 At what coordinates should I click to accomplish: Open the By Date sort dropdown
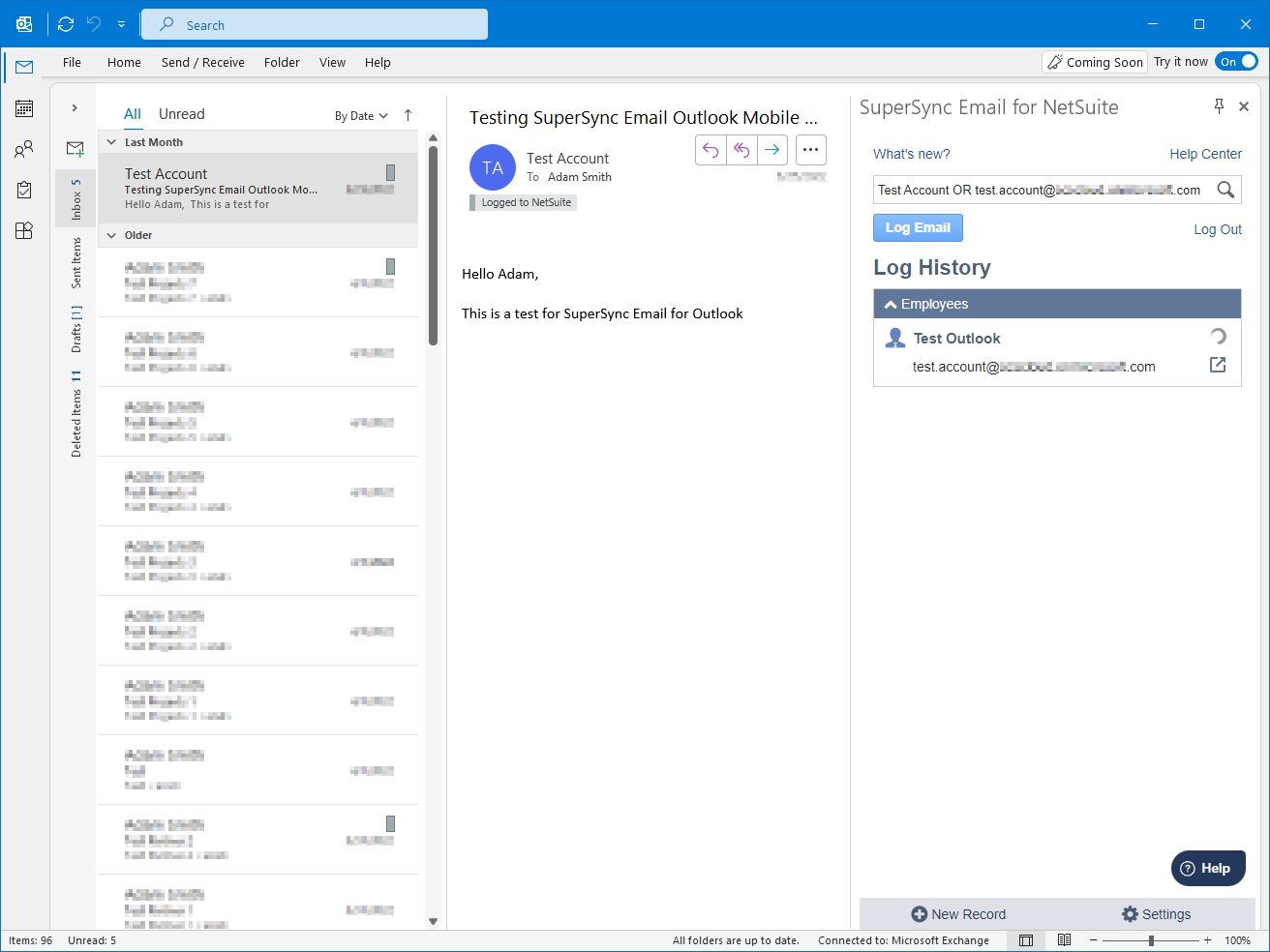pyautogui.click(x=361, y=116)
